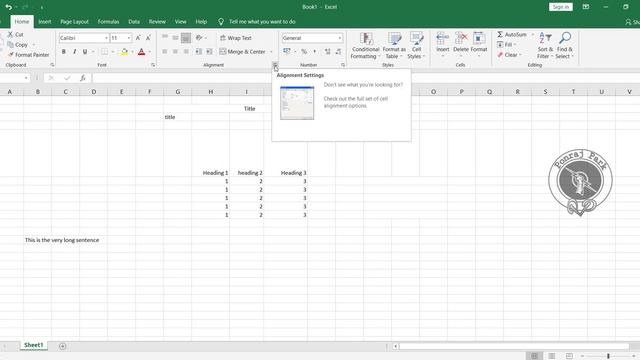Switch to Formulas tab
Image resolution: width=640 pixels, height=360 pixels.
click(x=108, y=22)
